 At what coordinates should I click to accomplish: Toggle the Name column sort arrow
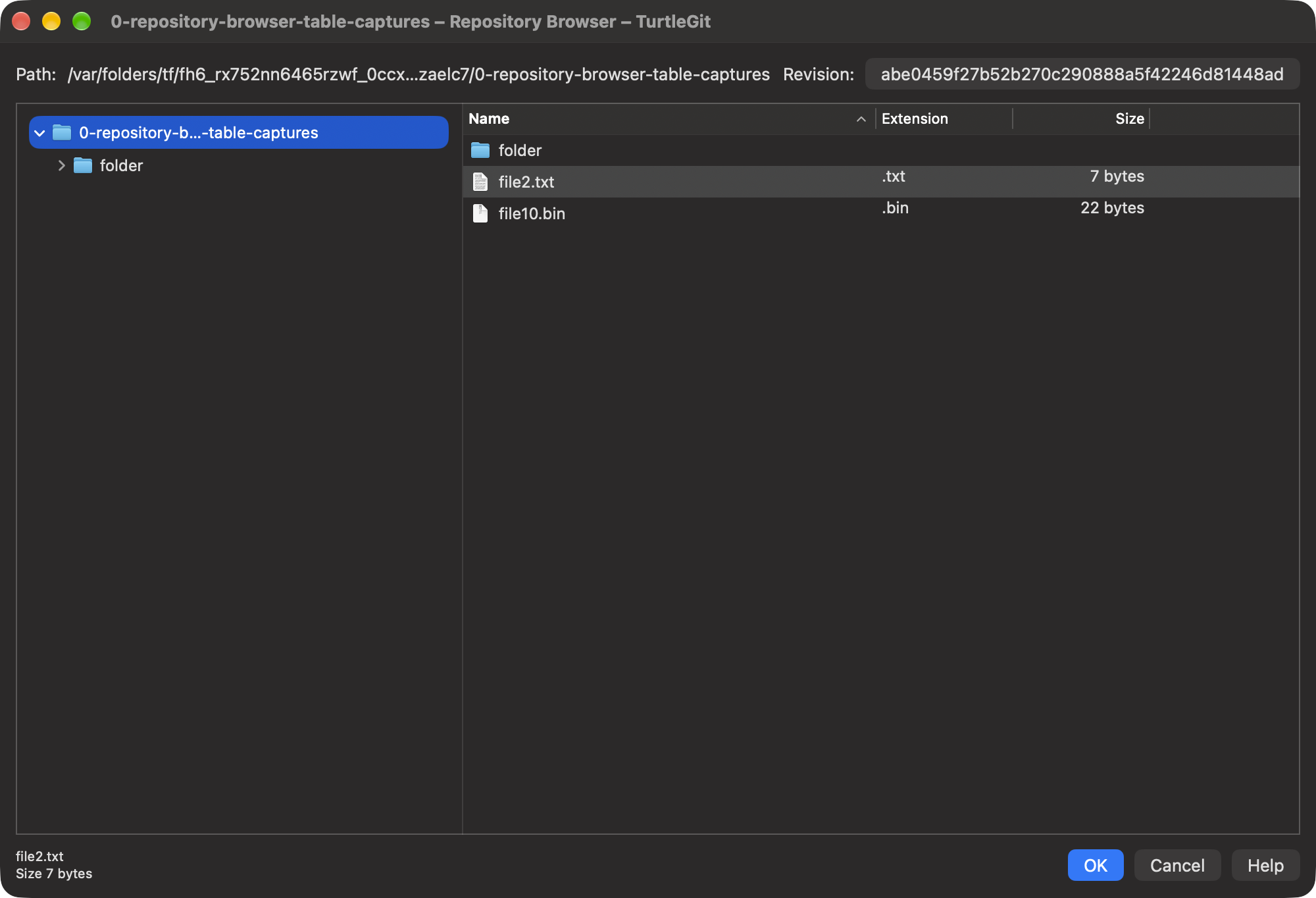coord(861,119)
